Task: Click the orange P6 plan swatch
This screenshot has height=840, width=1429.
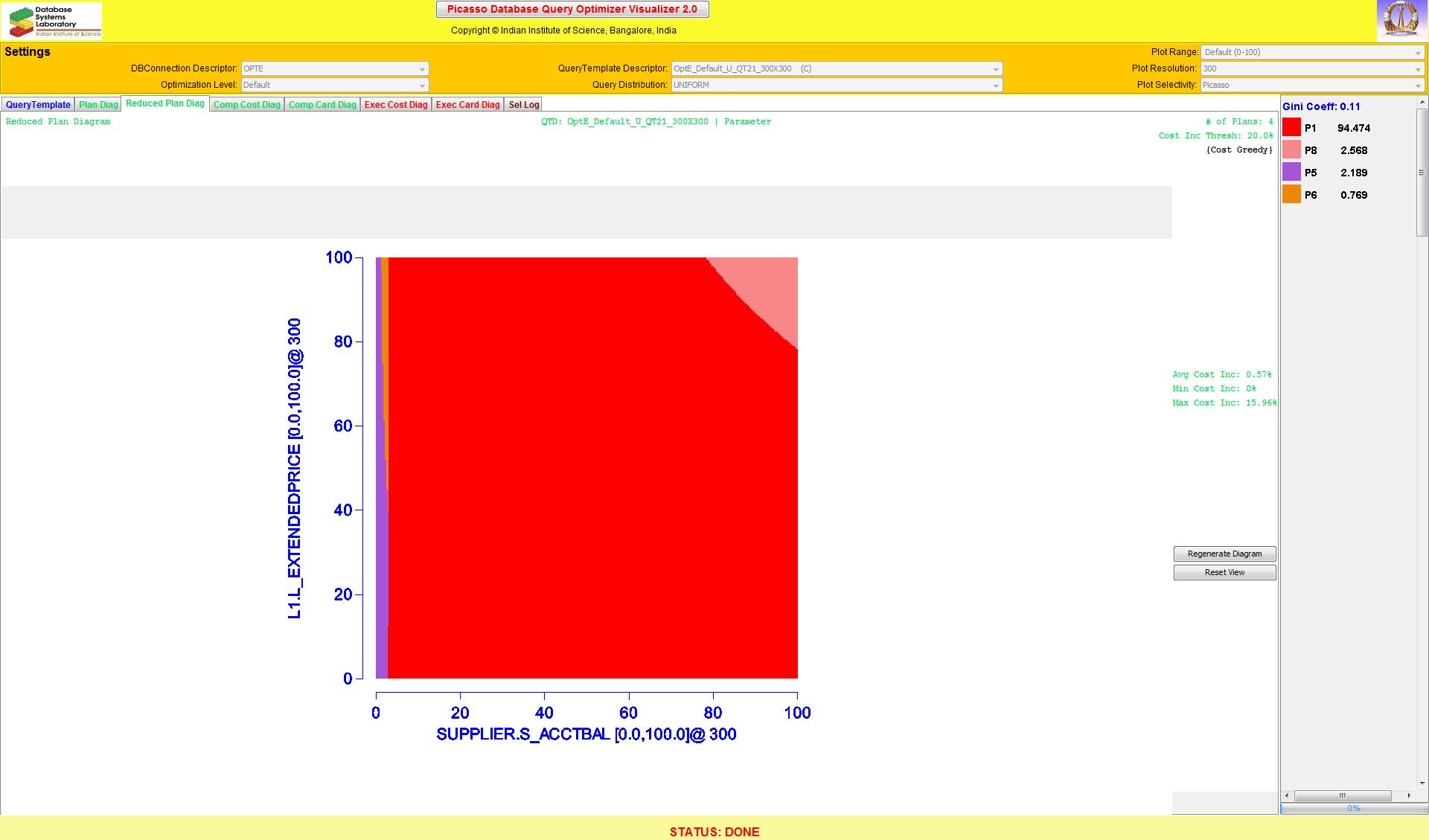Action: click(1291, 195)
